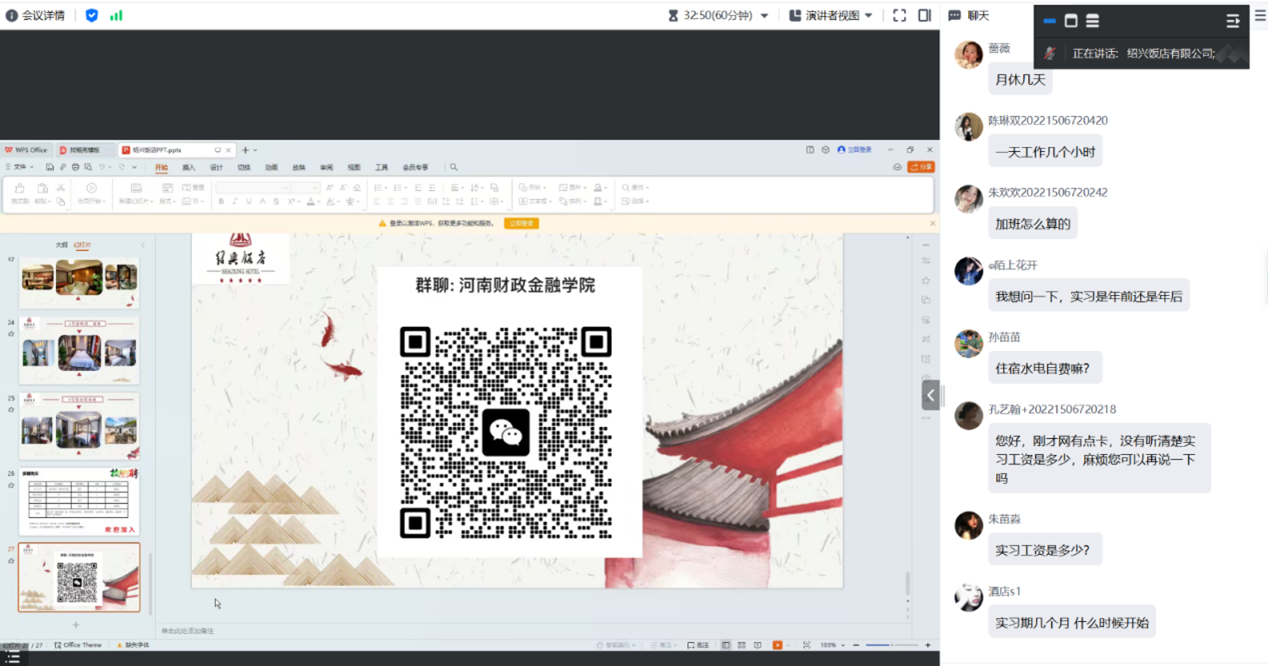Click the avatar of user 薔薇

click(x=968, y=54)
